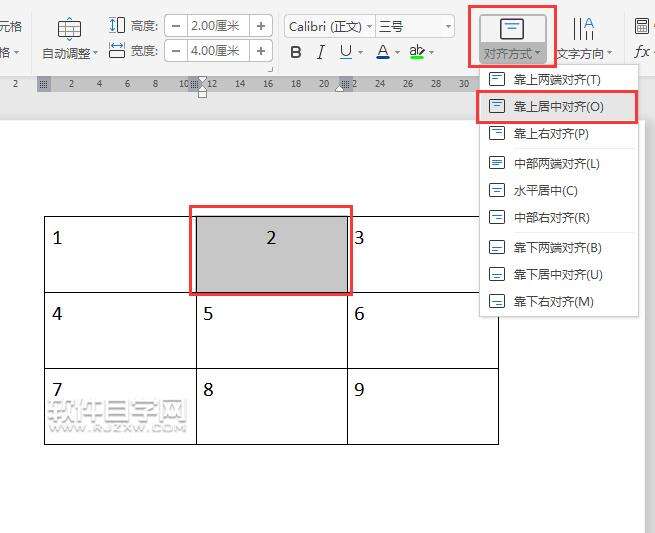The height and width of the screenshot is (533, 655).
Task: Toggle Italic formatting
Action: [320, 52]
